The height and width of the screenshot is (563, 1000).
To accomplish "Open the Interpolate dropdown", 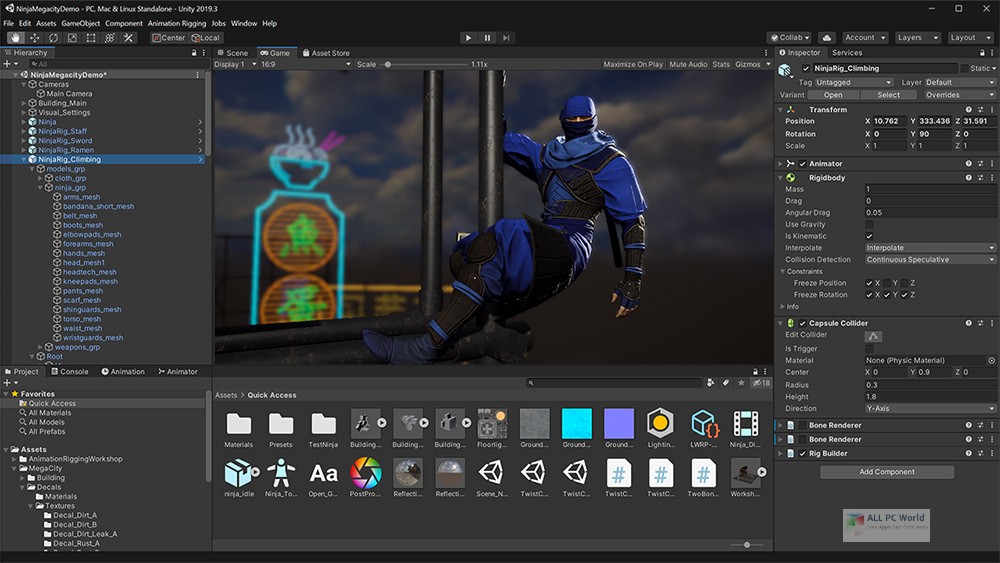I will 930,248.
